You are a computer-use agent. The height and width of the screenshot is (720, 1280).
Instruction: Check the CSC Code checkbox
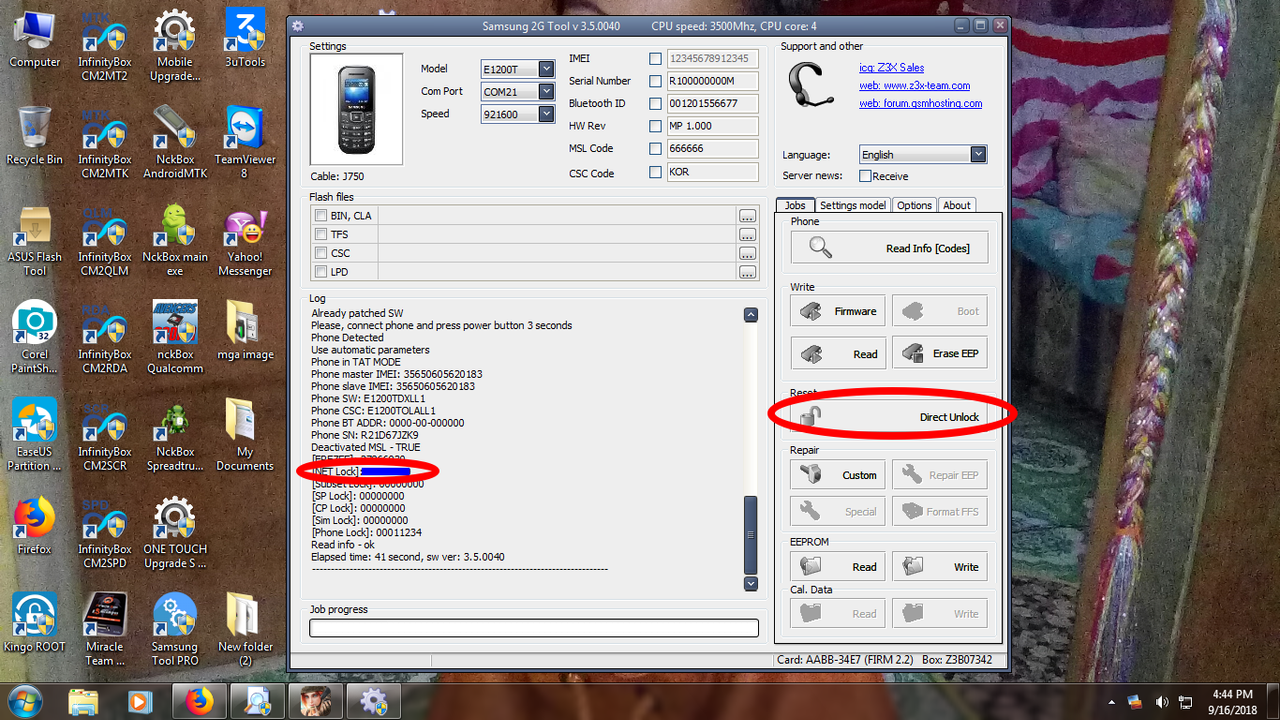[655, 172]
